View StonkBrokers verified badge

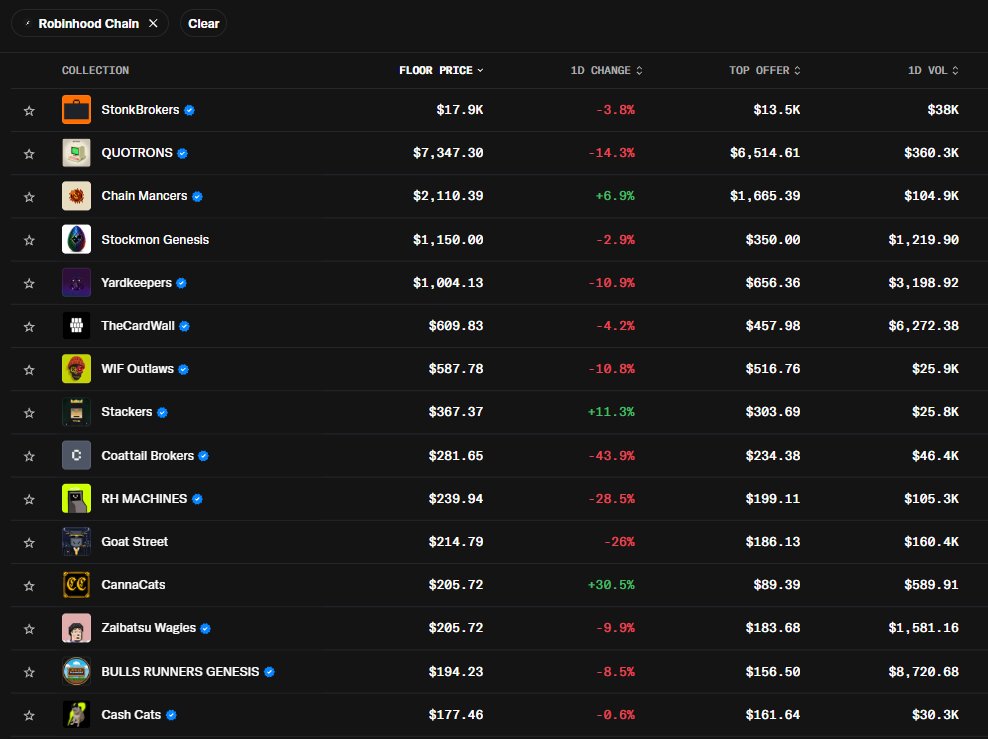[190, 110]
